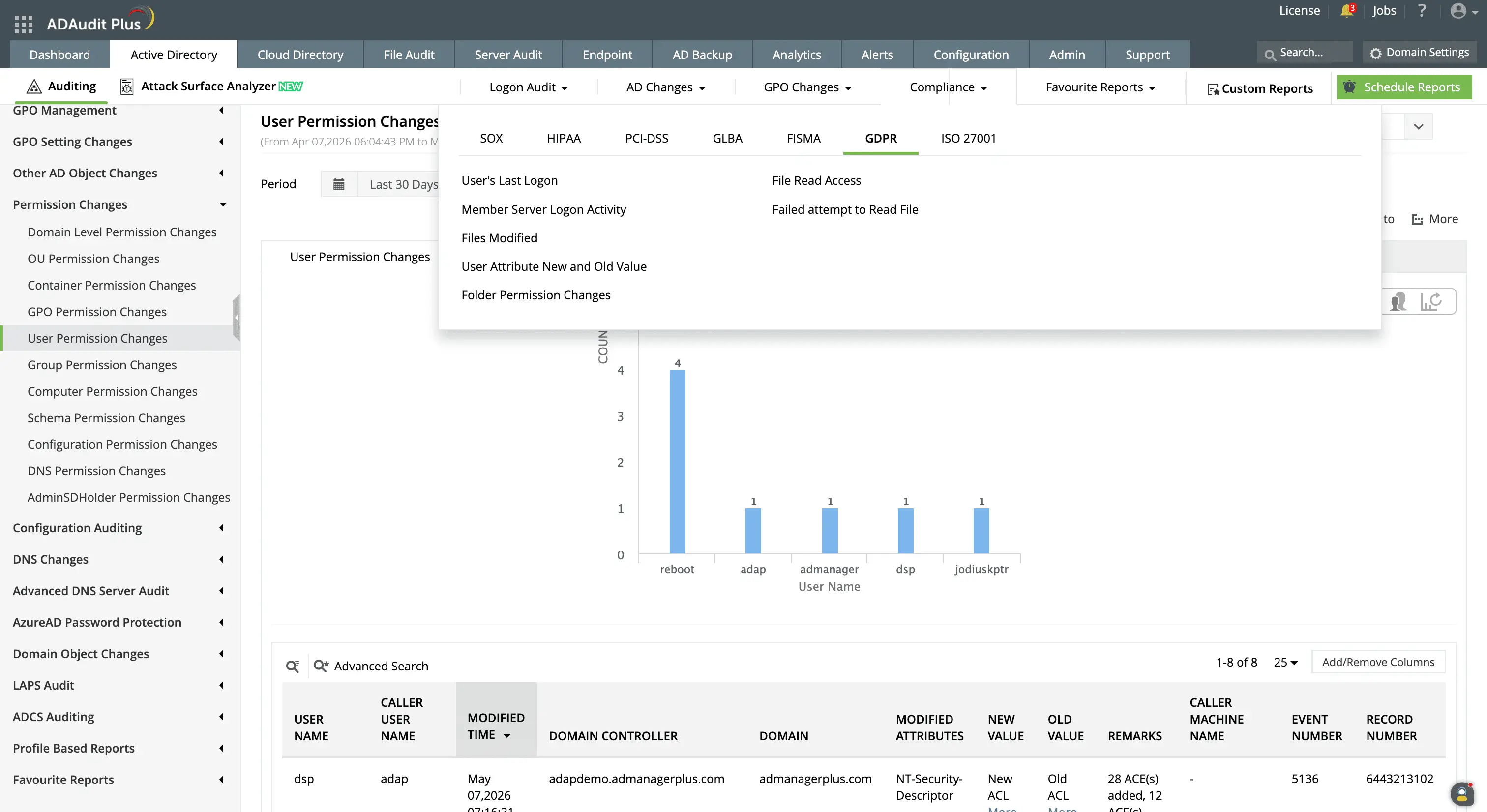Click the Domain Settings gear icon

(1376, 53)
